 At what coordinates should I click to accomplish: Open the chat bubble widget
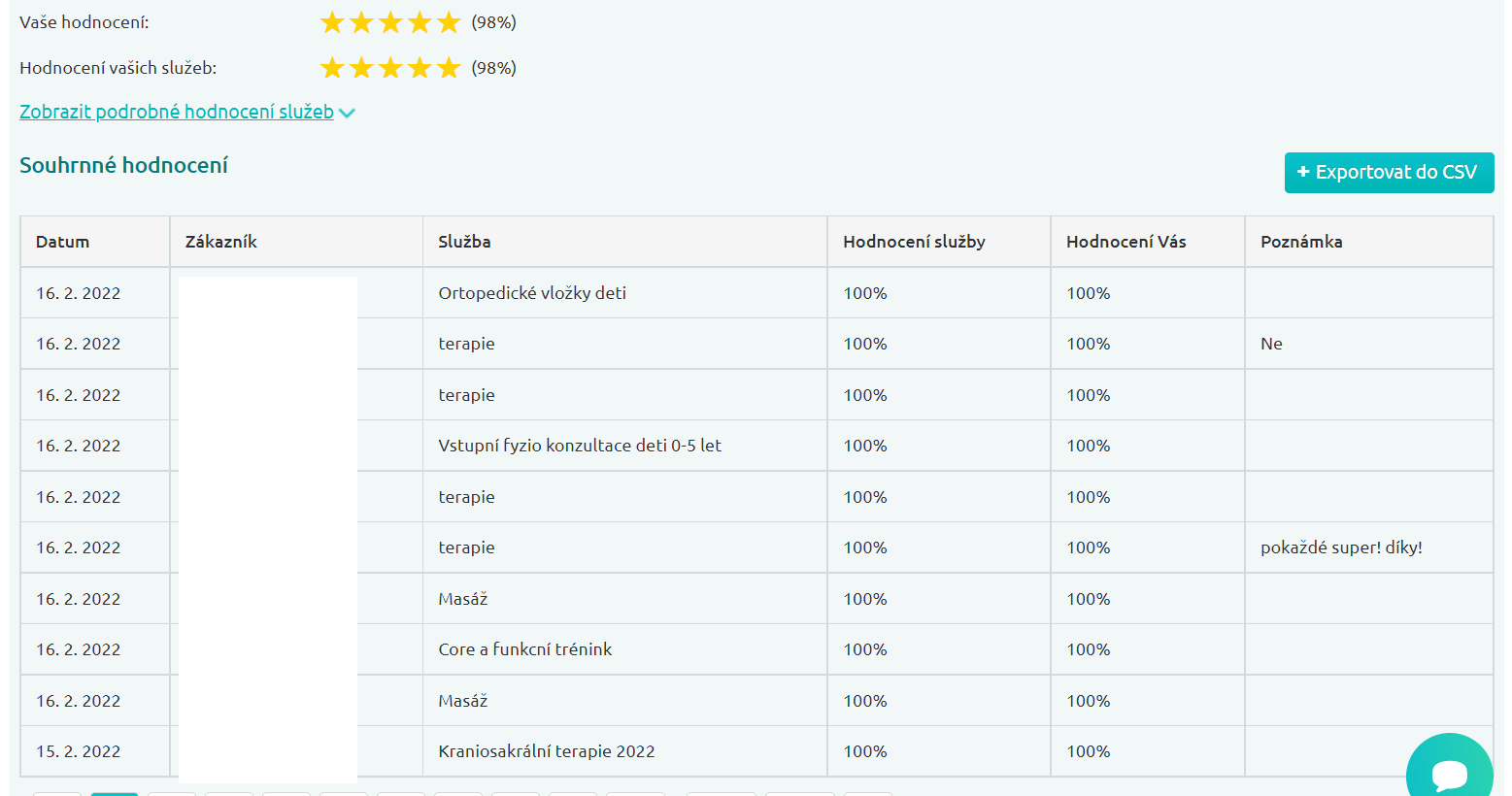coord(1449,774)
